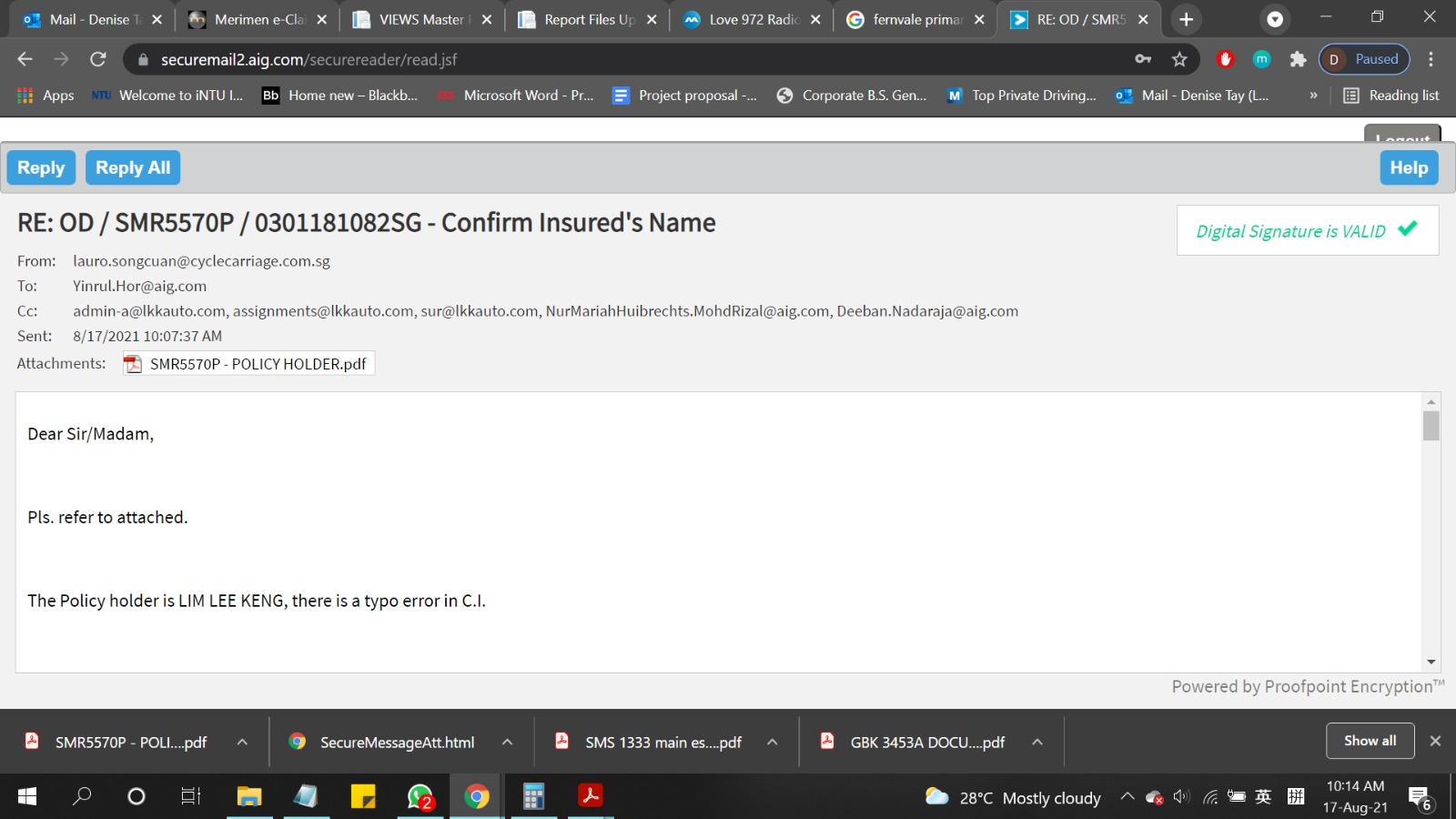This screenshot has width=1456, height=819.
Task: Click the Reply All button
Action: coord(133,167)
